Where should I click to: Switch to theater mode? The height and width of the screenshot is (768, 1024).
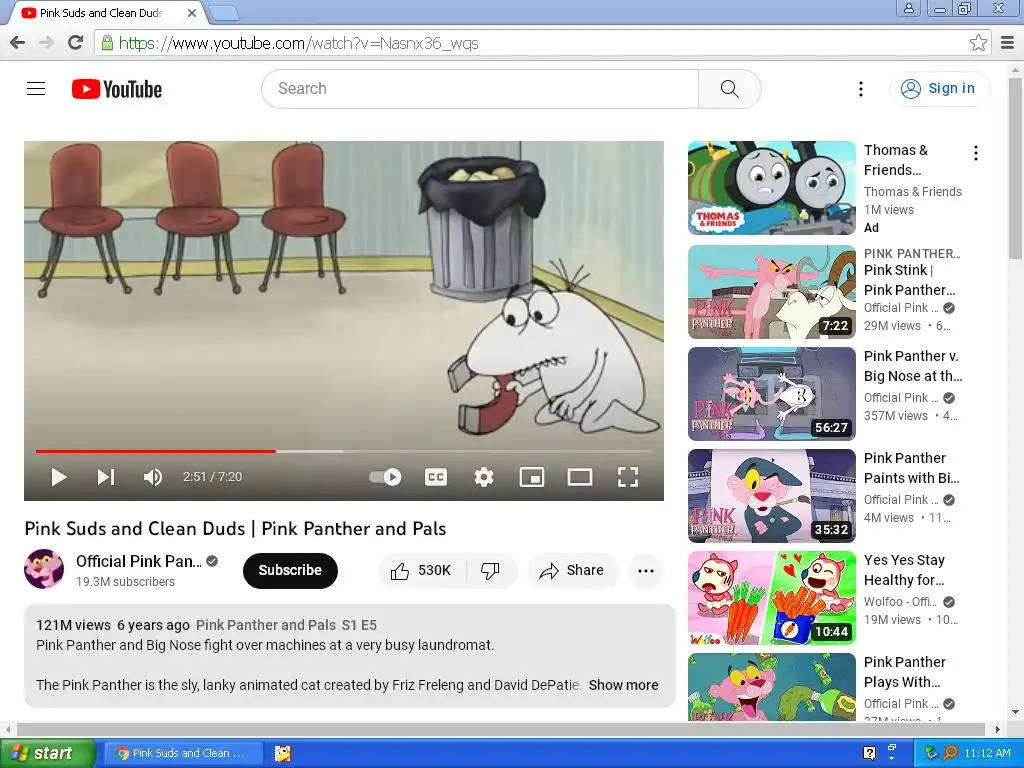pos(580,477)
